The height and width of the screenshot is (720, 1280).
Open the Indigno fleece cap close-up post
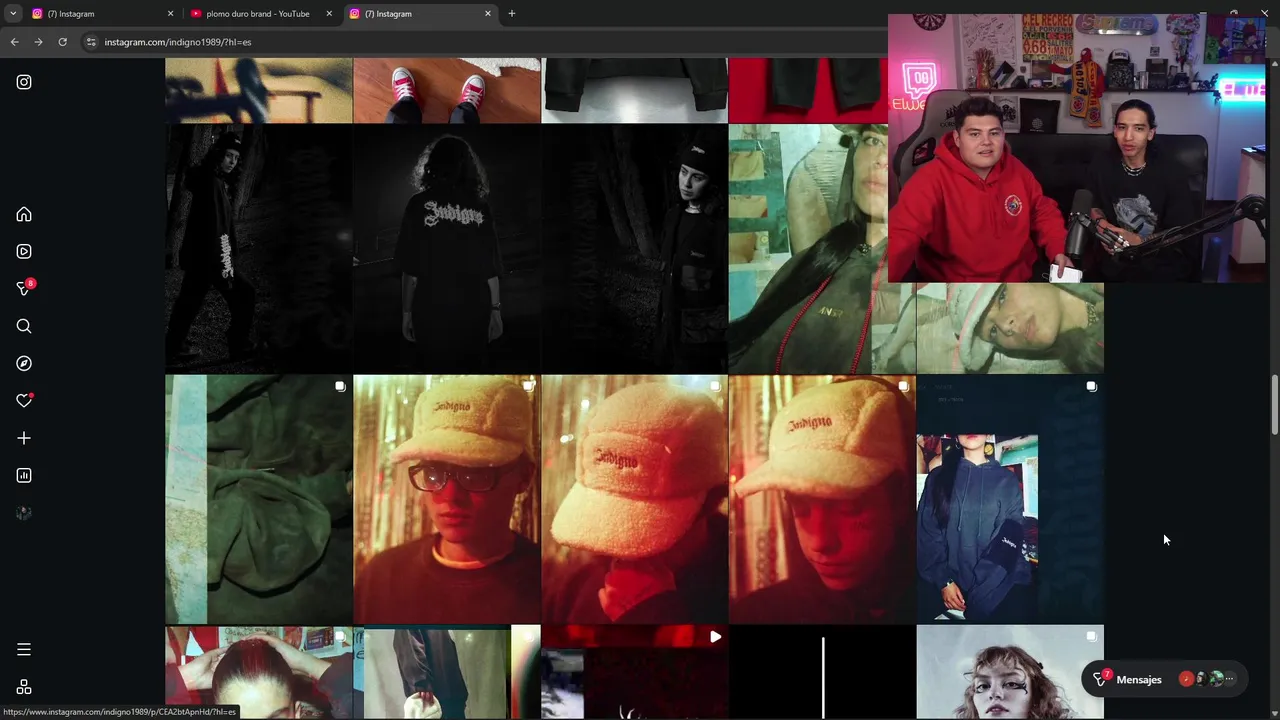pyautogui.click(x=634, y=499)
